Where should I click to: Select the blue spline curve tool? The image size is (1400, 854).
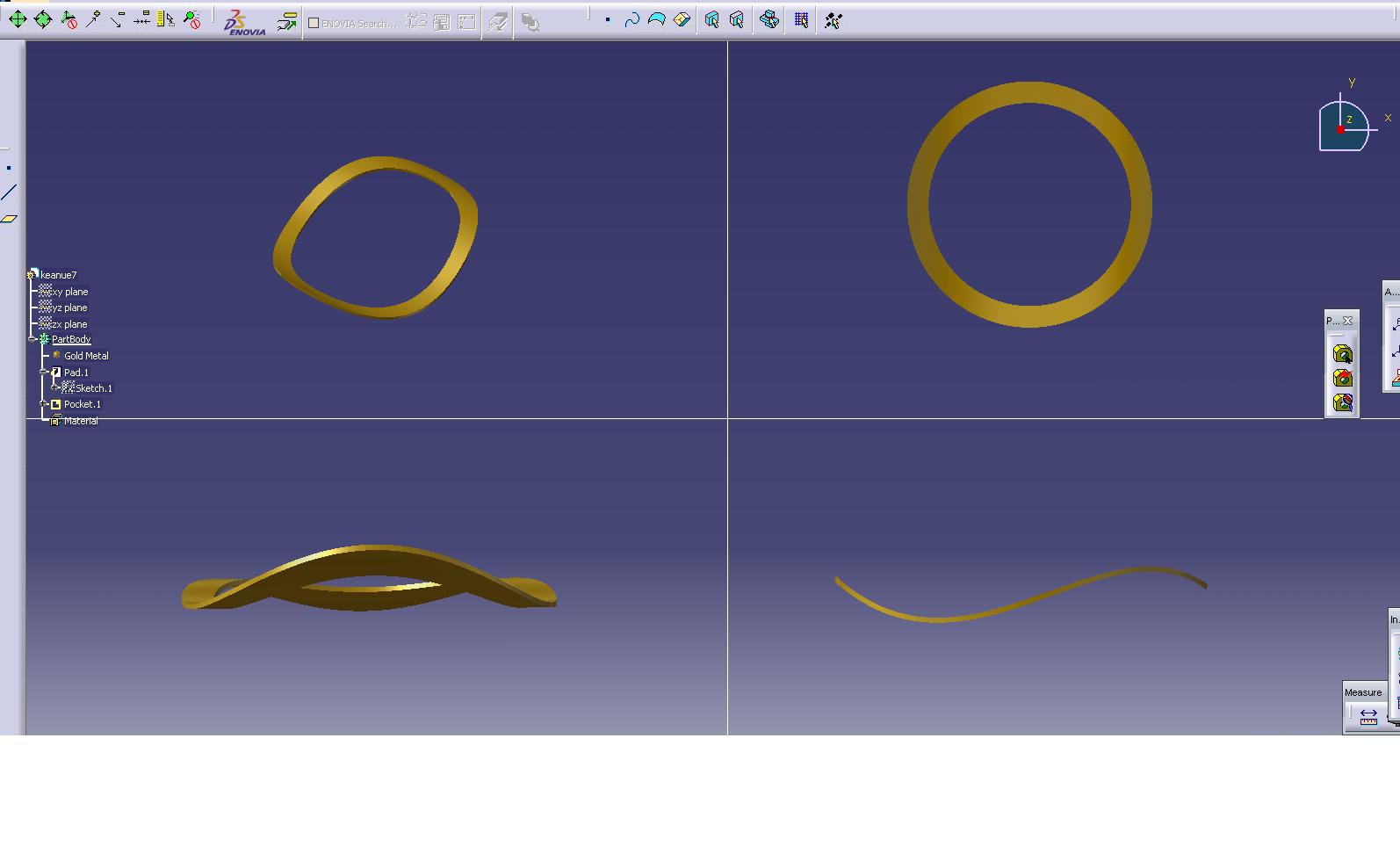coord(631,19)
